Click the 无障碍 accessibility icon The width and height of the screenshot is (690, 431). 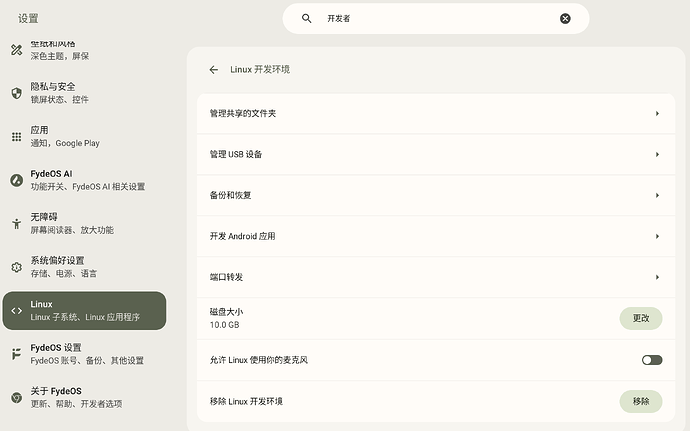(17, 224)
